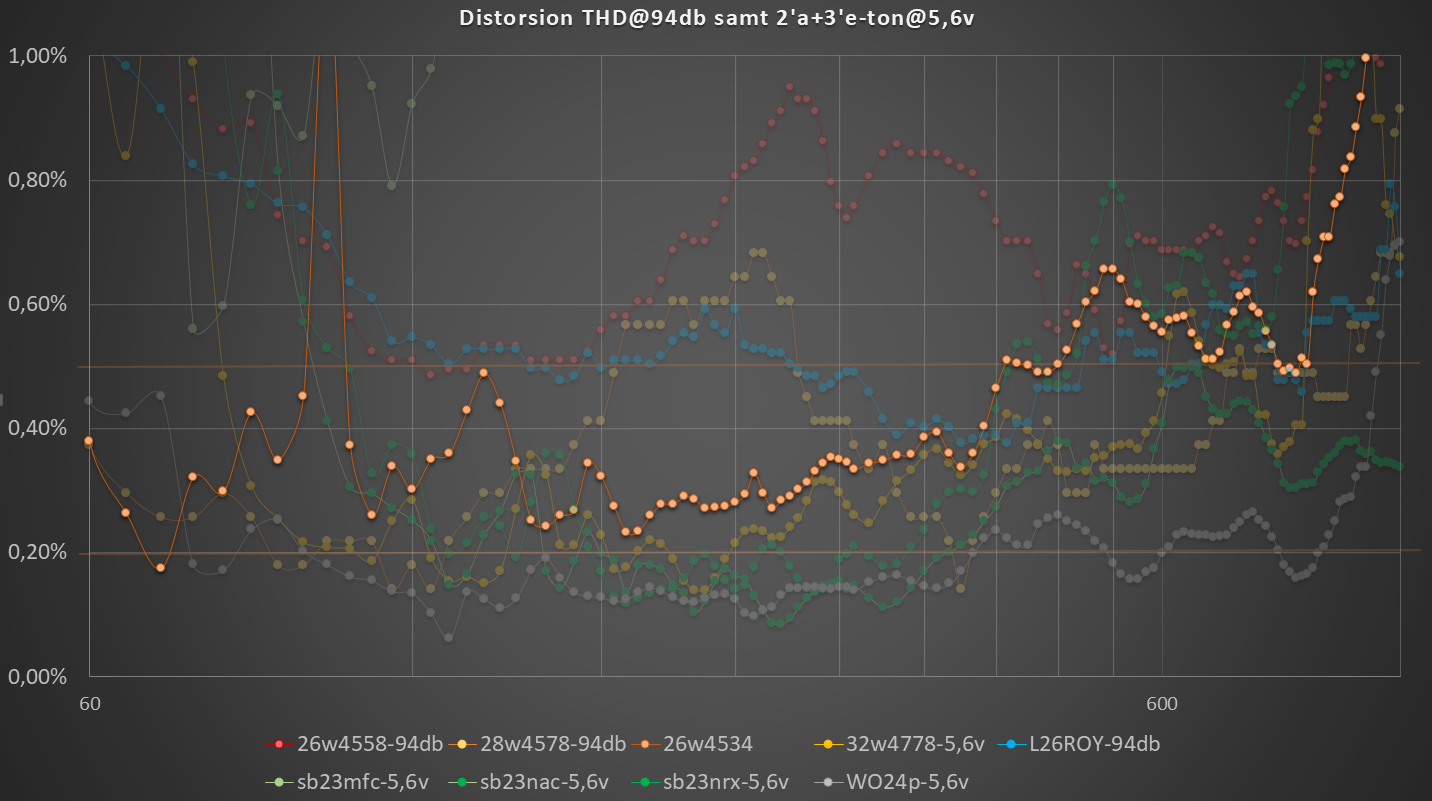Choose legend entry sb23nac-5,6v
The height and width of the screenshot is (801, 1432).
(x=526, y=782)
